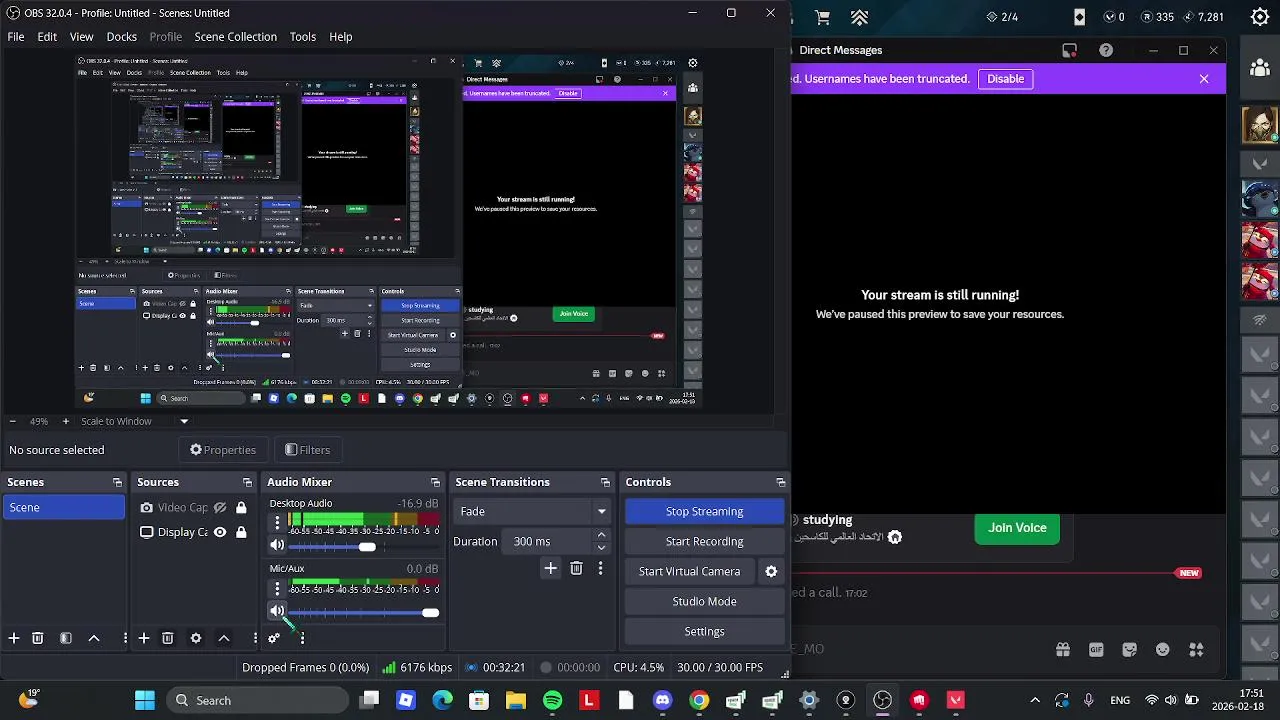Viewport: 1280px width, 720px height.
Task: Move scene up with arrow in Scenes panel
Action: coord(94,638)
